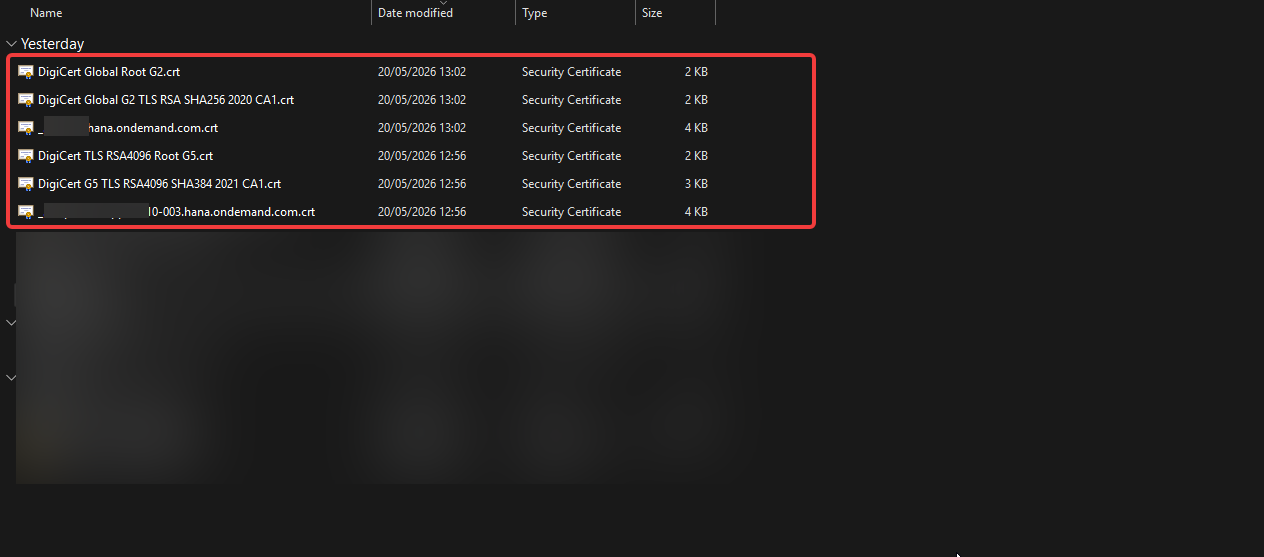Image resolution: width=1264 pixels, height=557 pixels.
Task: Click Security Certificate type of DigiCert Global Root G2
Action: point(571,72)
